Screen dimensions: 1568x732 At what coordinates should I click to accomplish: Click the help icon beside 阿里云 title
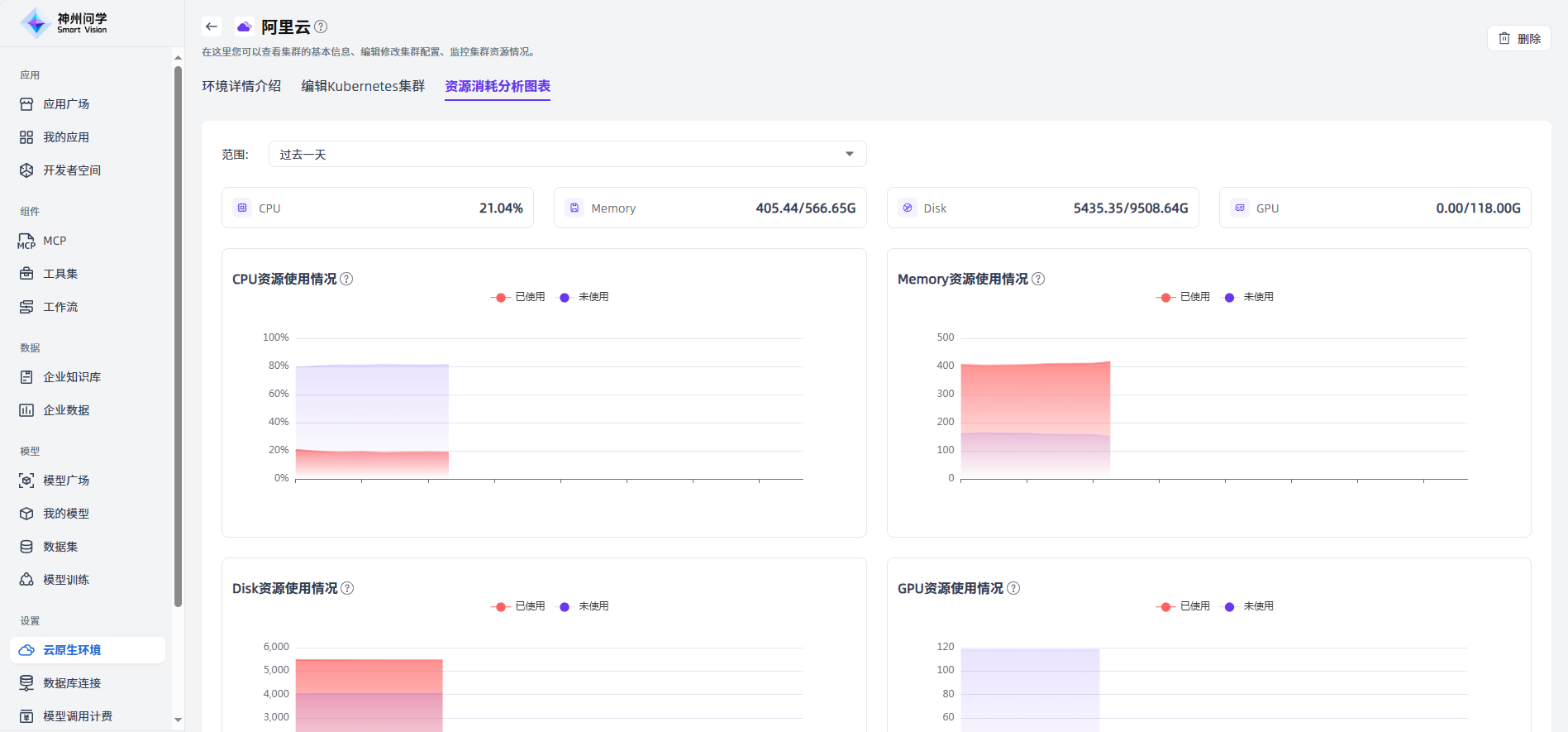pos(321,26)
